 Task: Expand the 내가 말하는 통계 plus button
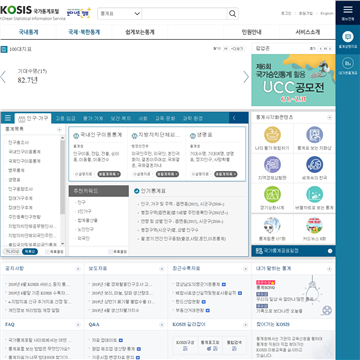(x=330, y=269)
